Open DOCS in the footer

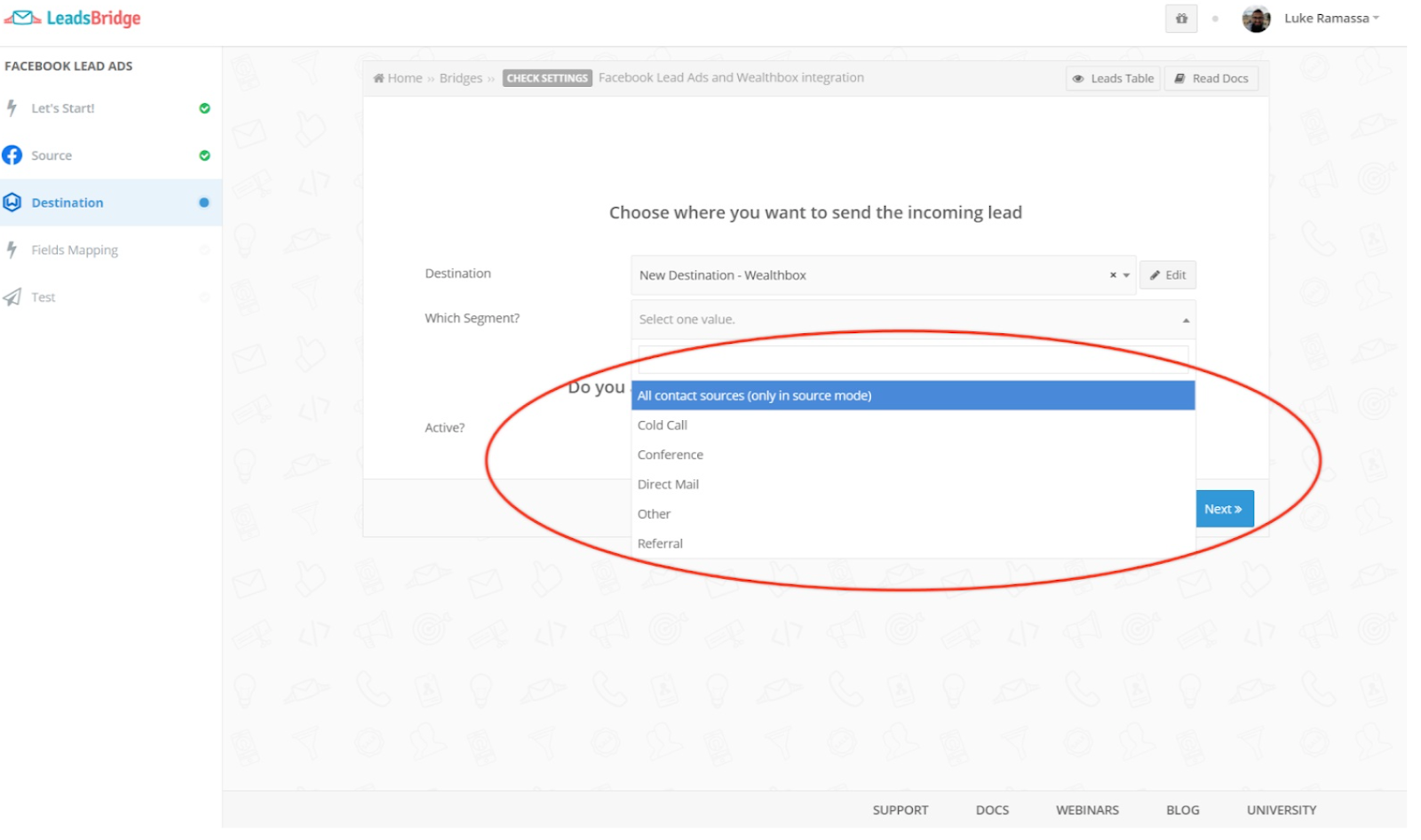tap(992, 810)
